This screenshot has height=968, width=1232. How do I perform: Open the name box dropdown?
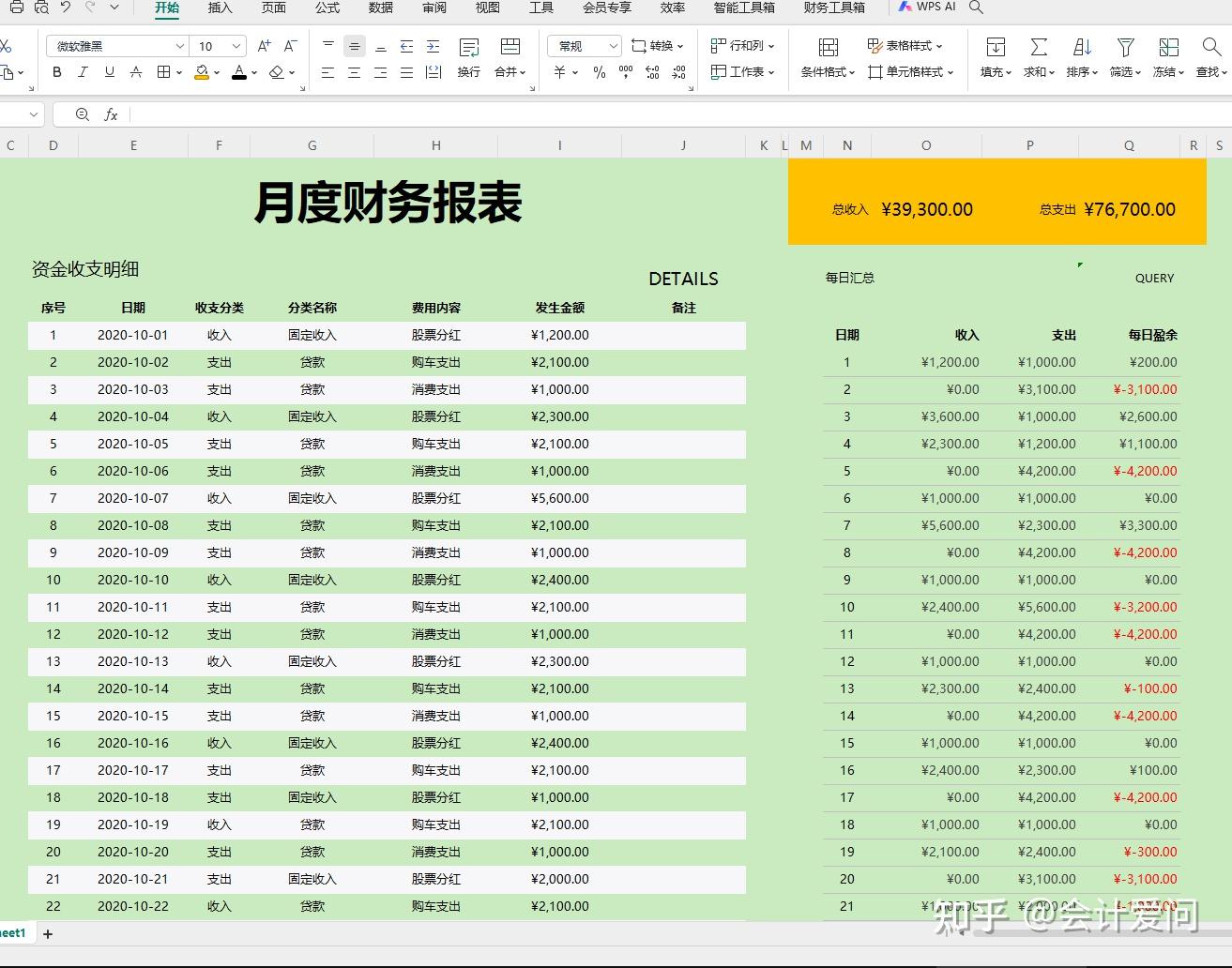pyautogui.click(x=35, y=114)
